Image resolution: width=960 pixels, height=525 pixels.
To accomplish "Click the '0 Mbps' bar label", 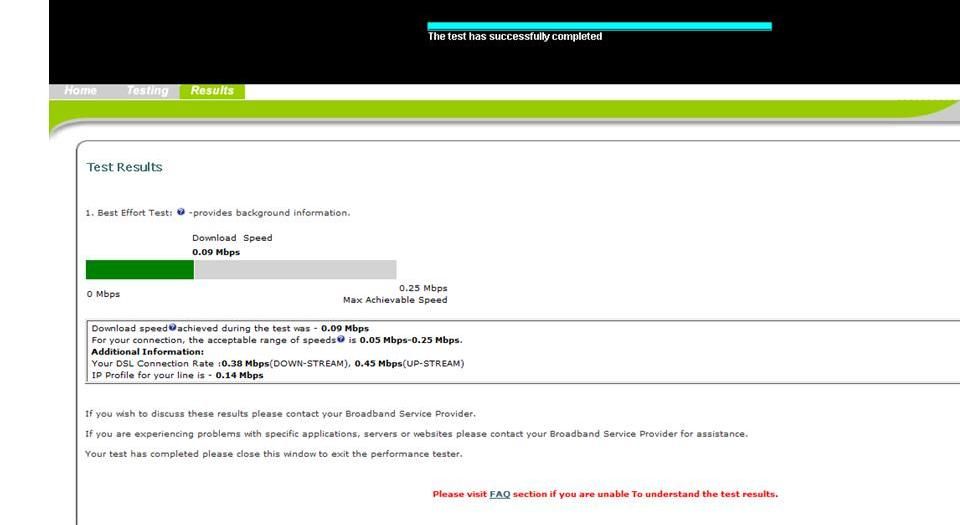I will (103, 294).
